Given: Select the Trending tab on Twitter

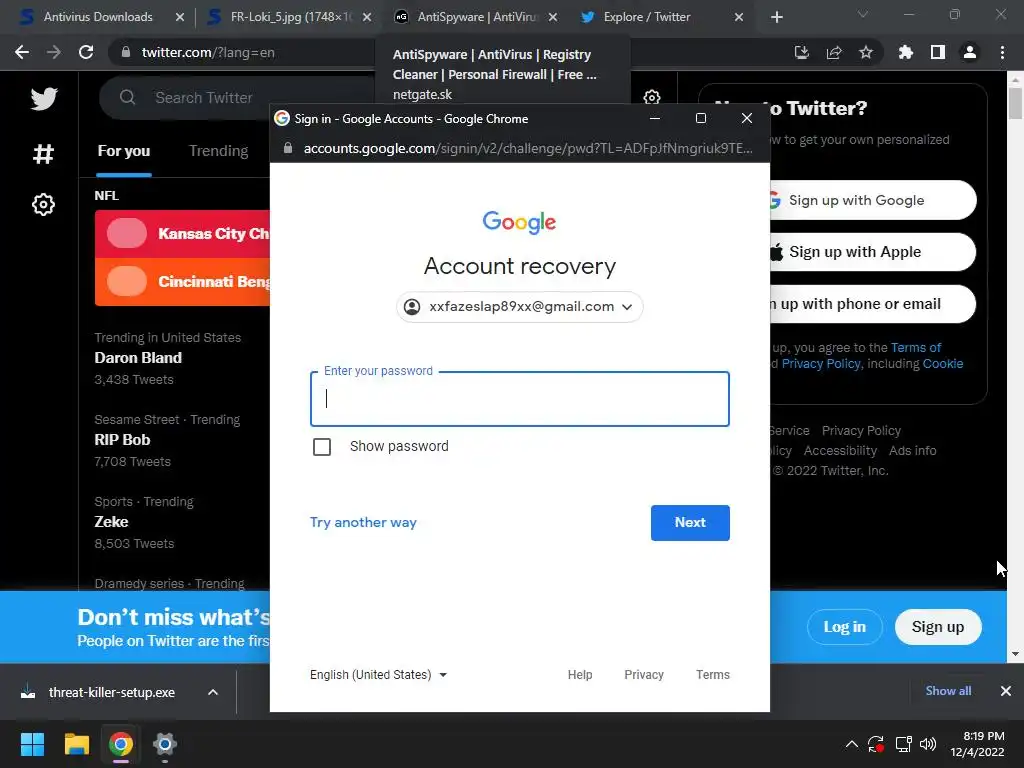Looking at the screenshot, I should (219, 151).
